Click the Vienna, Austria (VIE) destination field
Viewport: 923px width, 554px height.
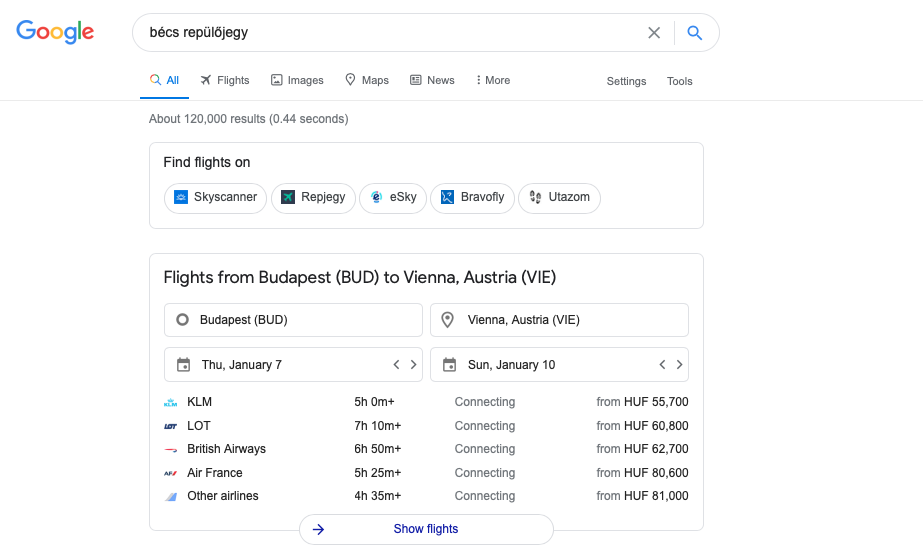point(559,320)
